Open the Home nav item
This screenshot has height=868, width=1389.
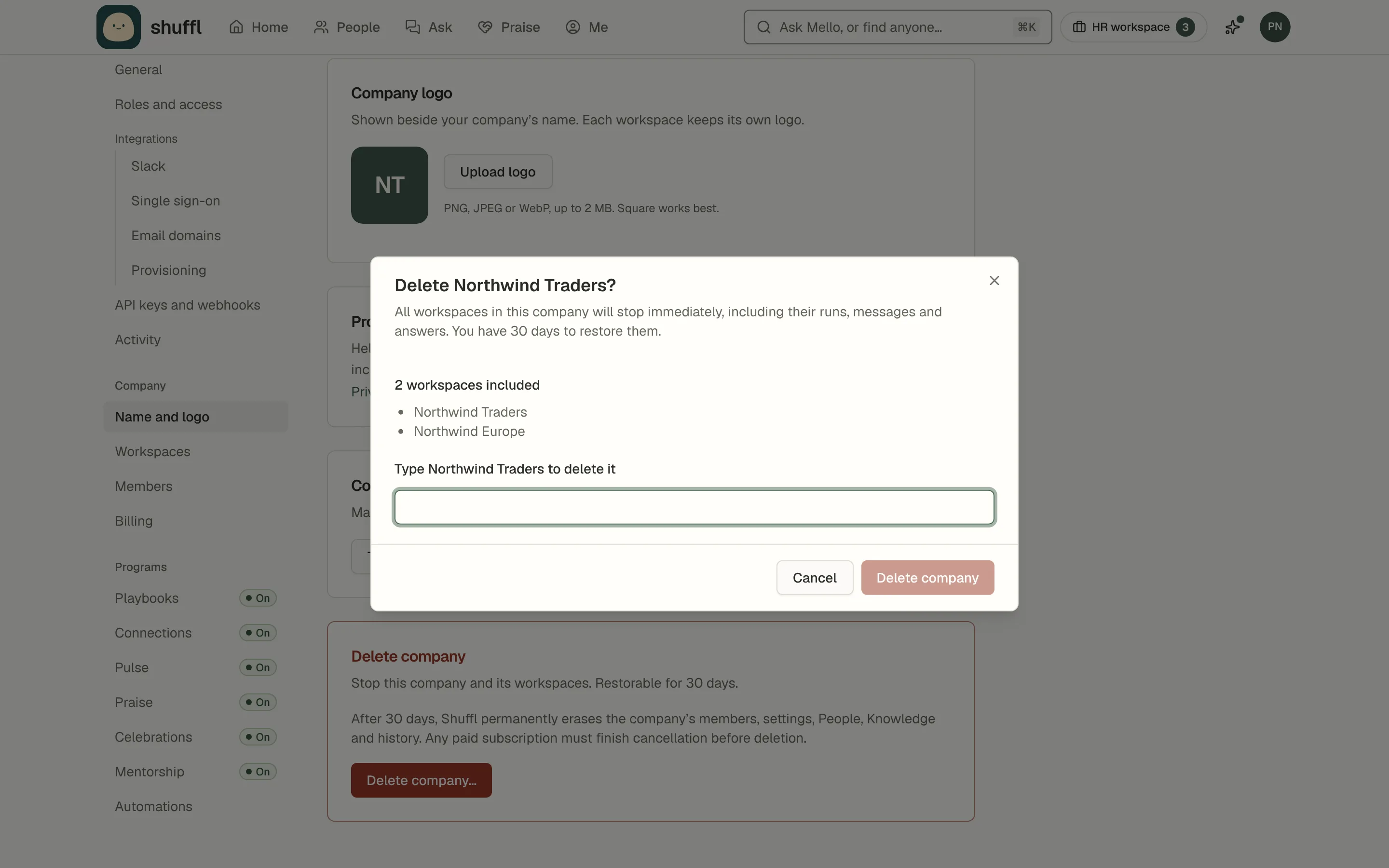[x=259, y=27]
